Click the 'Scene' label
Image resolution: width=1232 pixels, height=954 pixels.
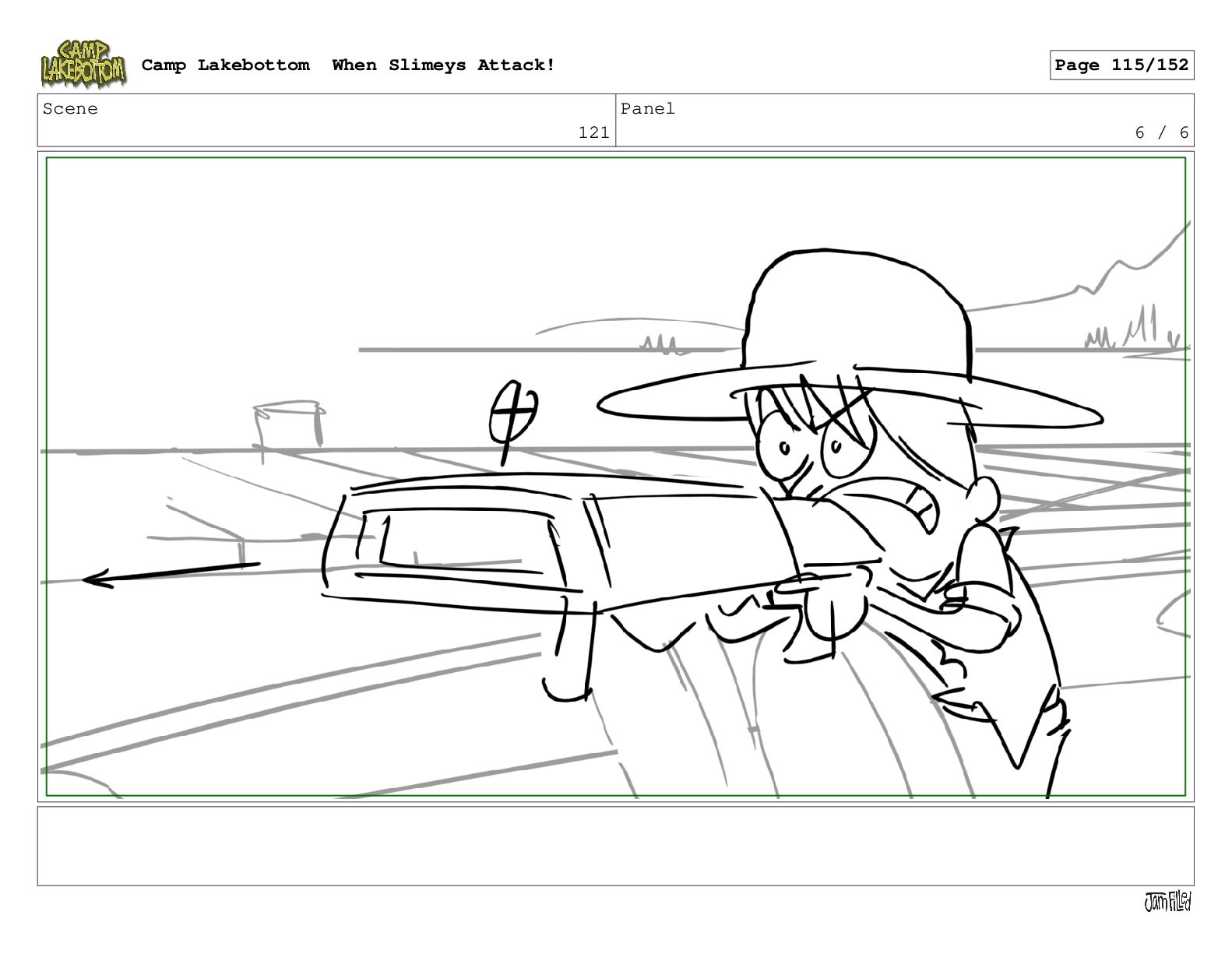tap(70, 109)
